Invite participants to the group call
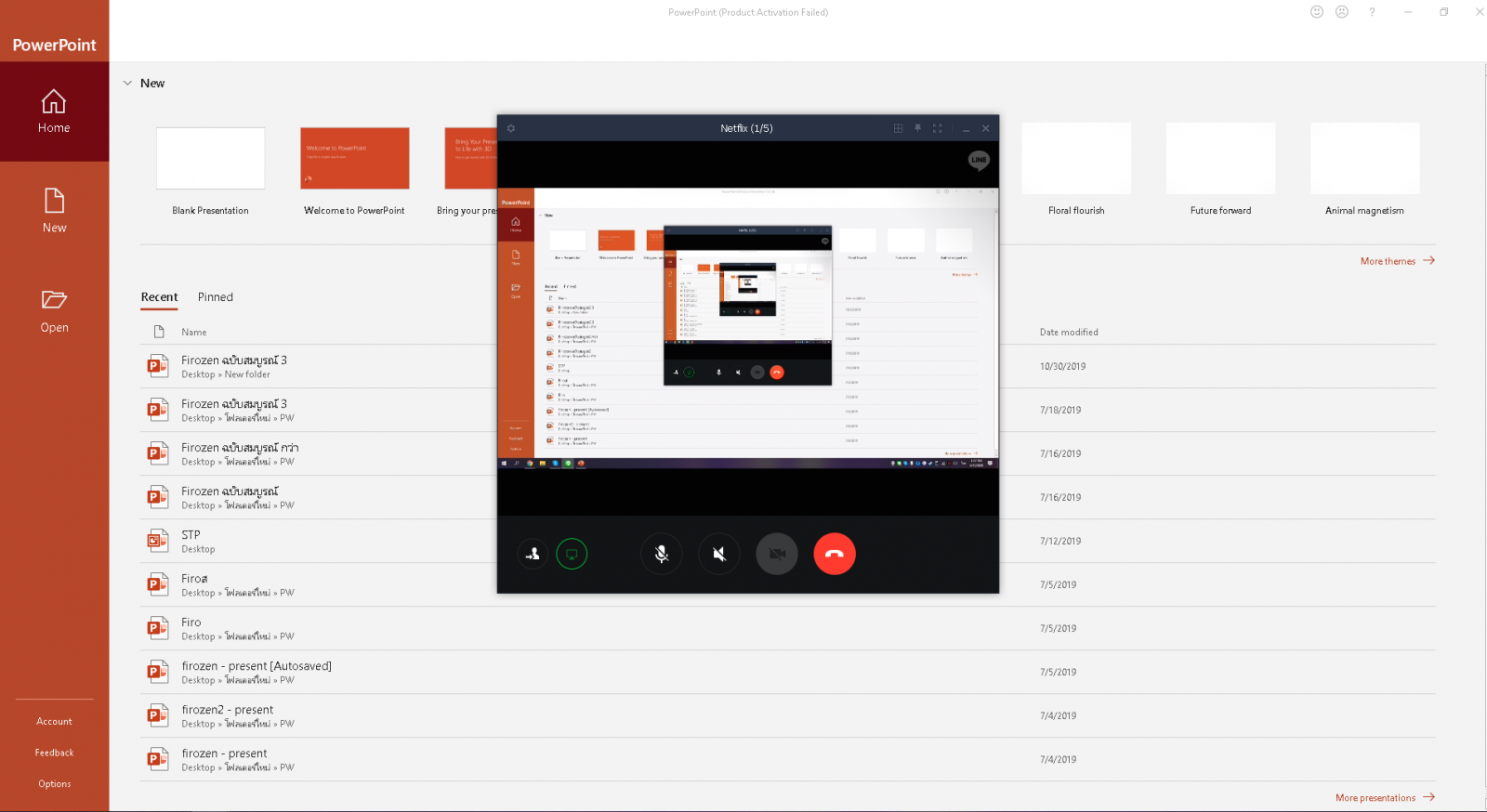 [533, 555]
